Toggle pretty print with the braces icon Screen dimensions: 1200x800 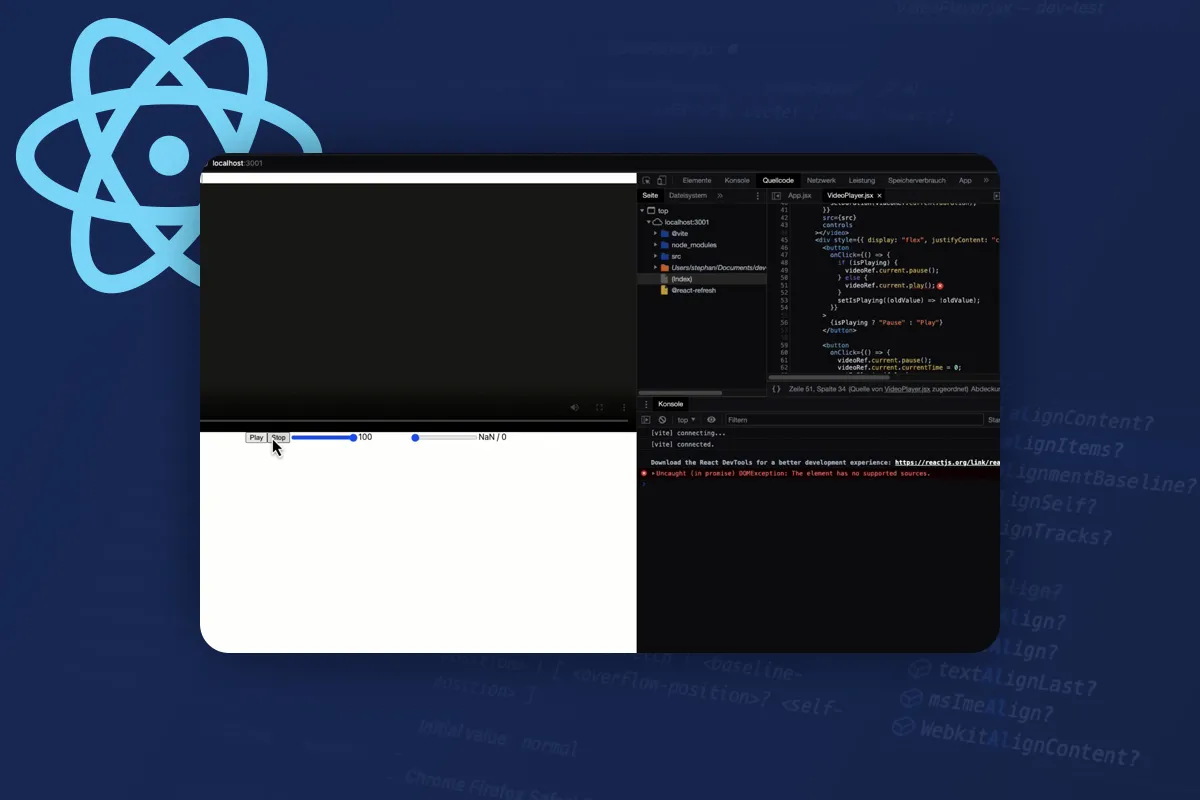776,388
